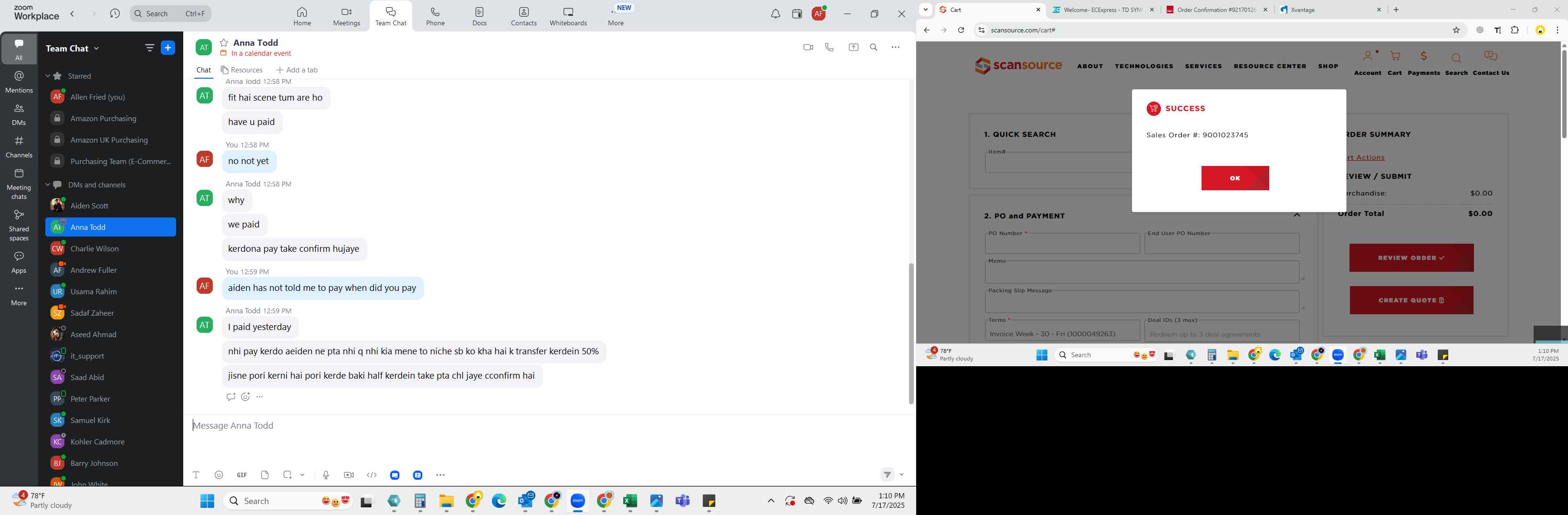Record an audio message

[x=325, y=475]
